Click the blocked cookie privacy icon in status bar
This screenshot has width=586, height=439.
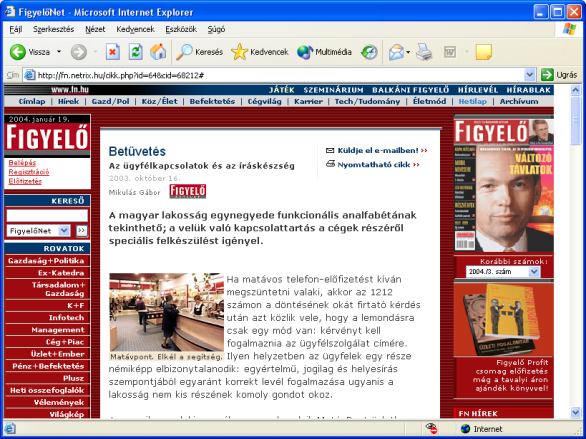[432, 428]
